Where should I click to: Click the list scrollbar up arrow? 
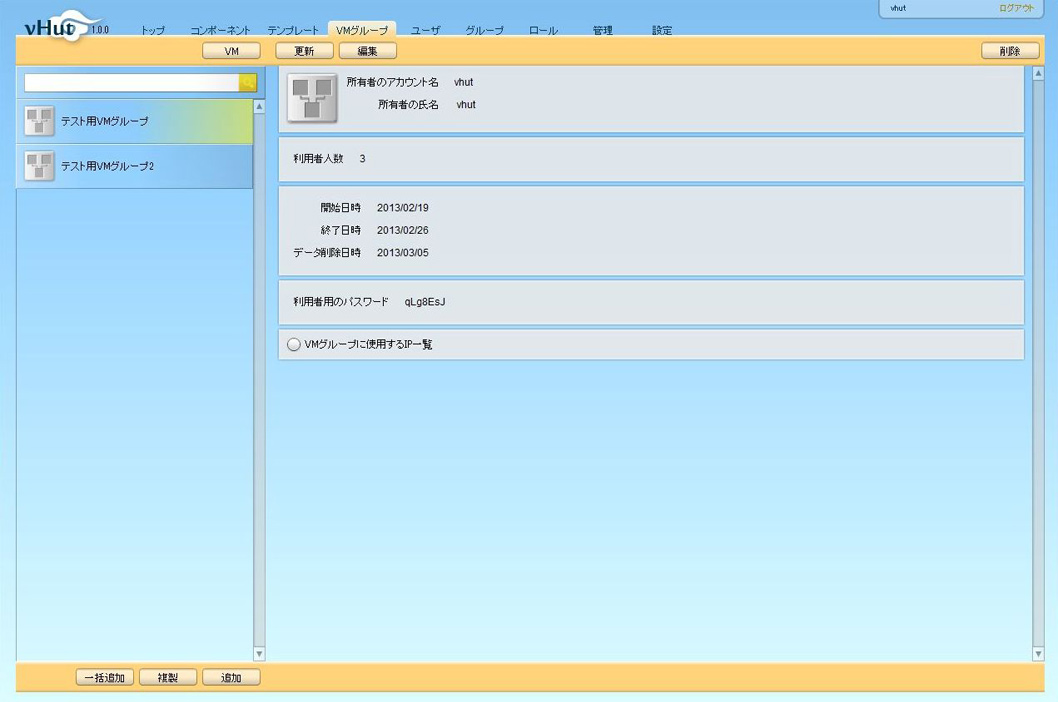259,107
